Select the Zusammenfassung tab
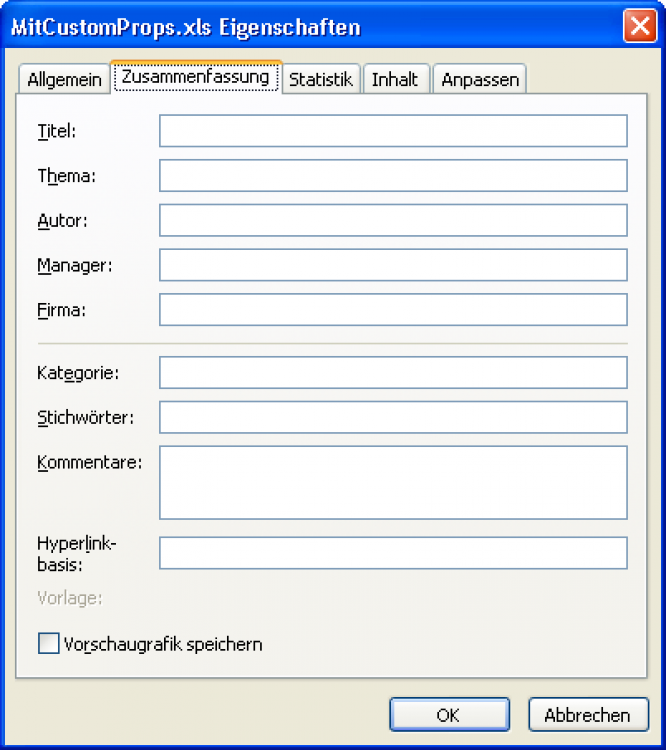666x750 pixels. click(x=195, y=77)
